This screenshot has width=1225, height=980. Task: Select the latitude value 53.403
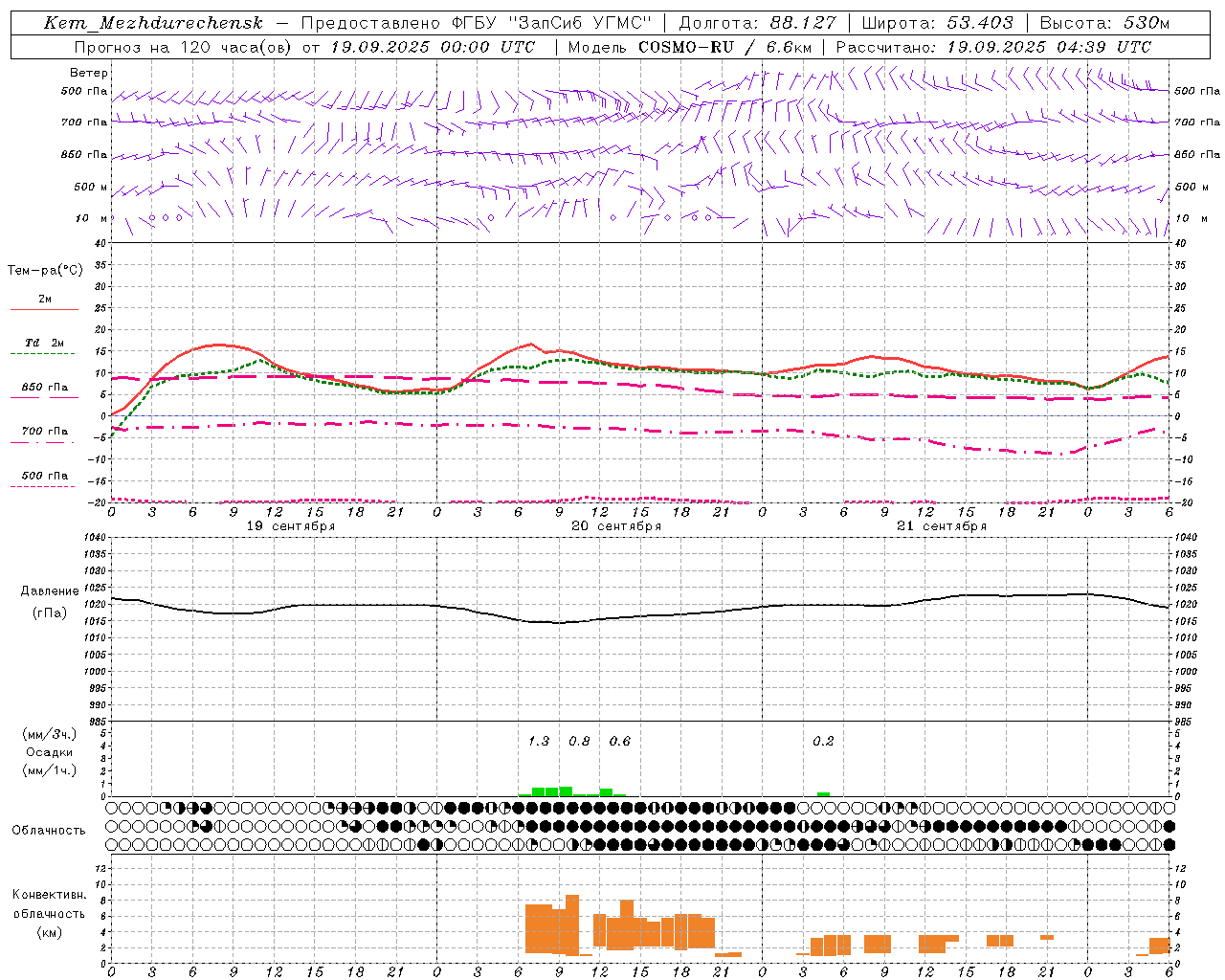click(981, 23)
